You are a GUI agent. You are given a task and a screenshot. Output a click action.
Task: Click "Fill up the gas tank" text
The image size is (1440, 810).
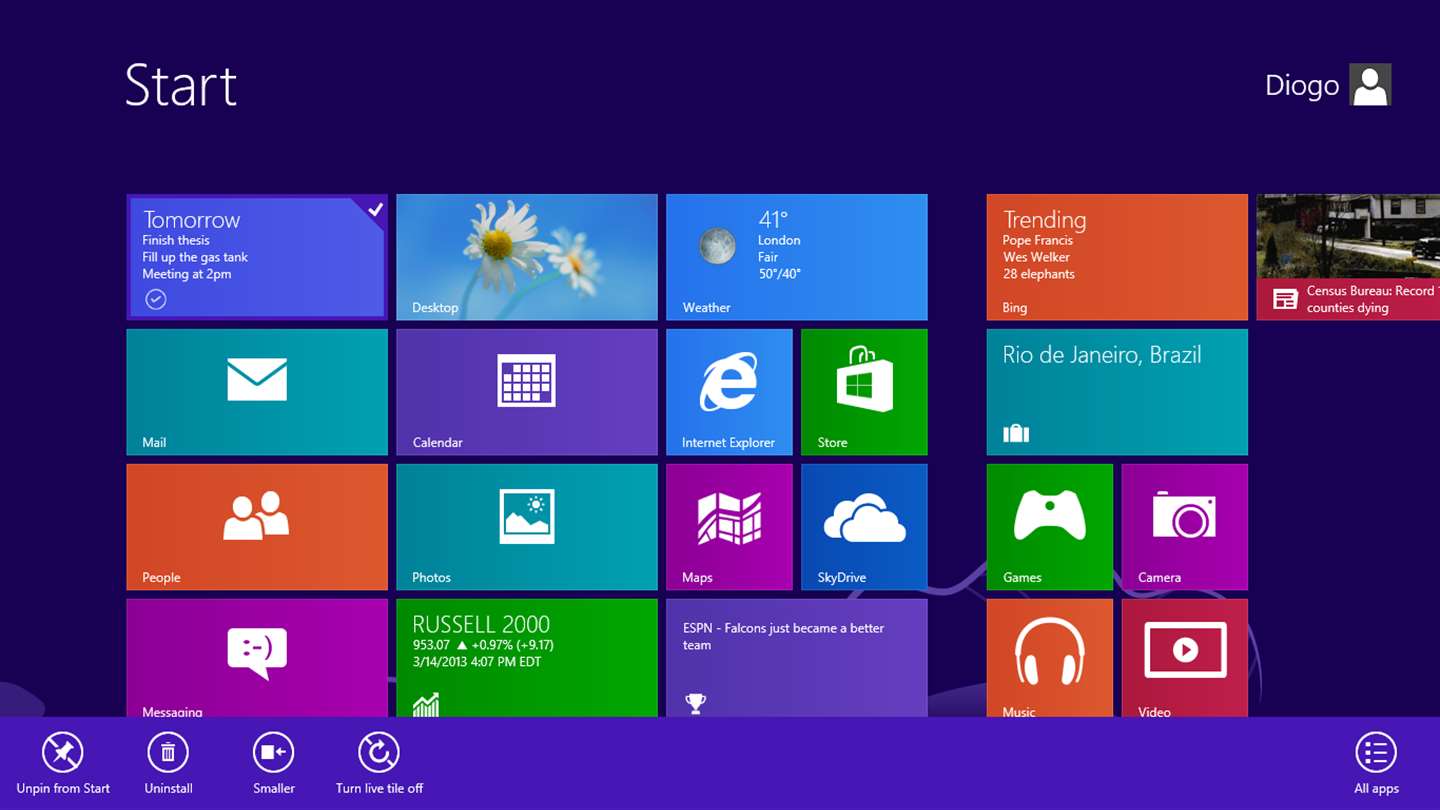coord(195,257)
